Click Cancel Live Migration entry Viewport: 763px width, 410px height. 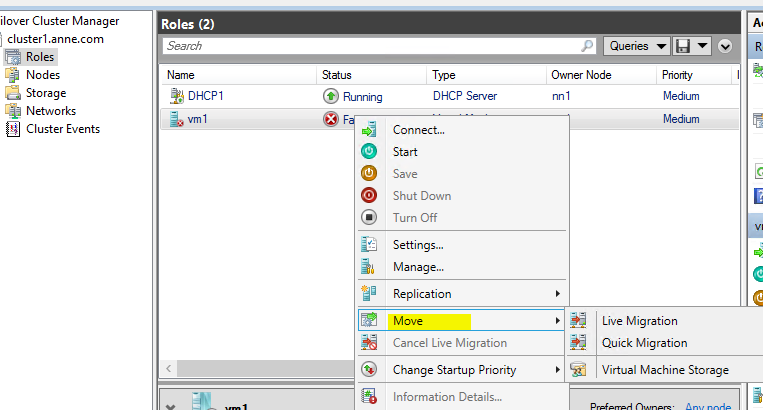coord(462,343)
